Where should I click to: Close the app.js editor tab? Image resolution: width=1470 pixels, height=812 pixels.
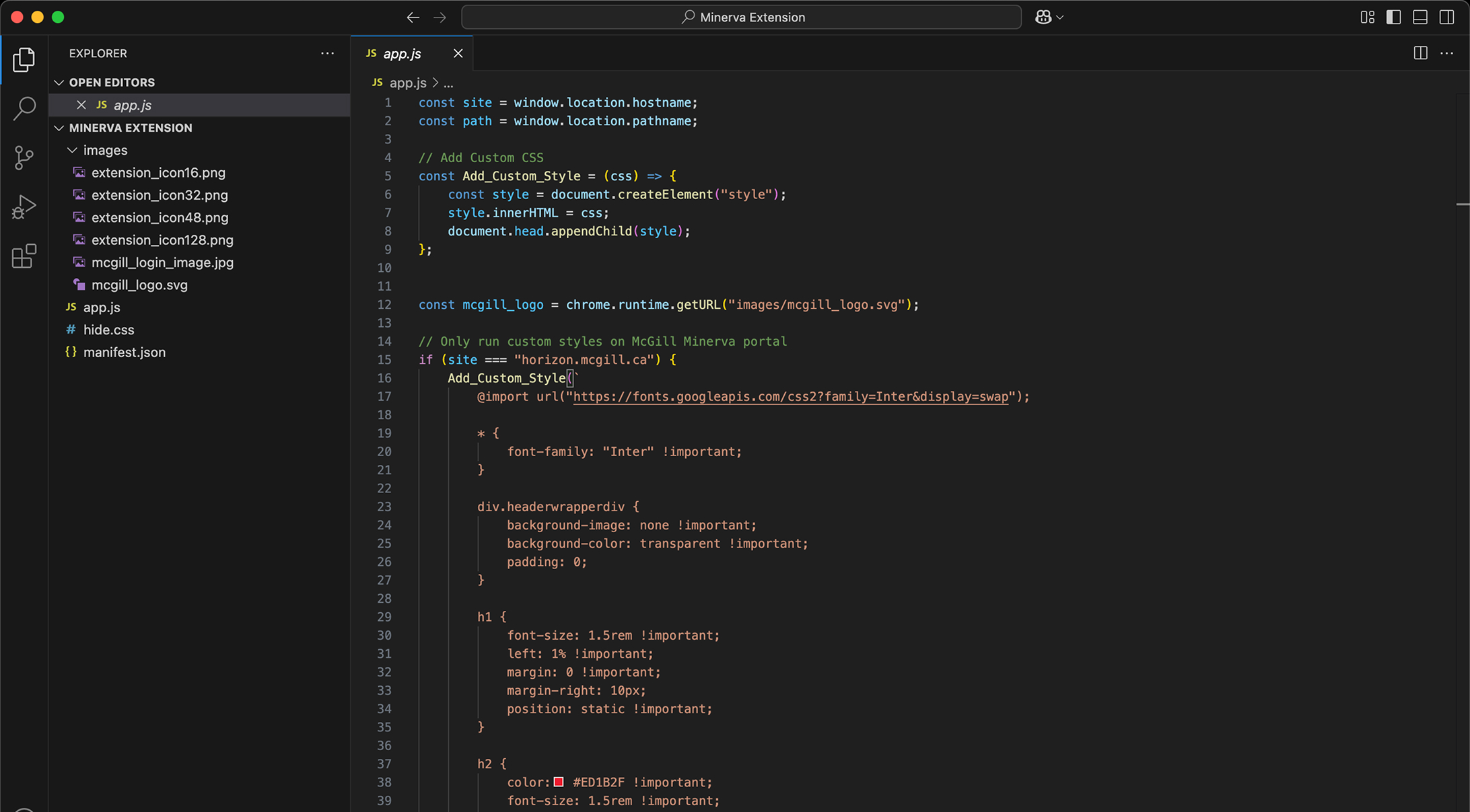tap(458, 53)
